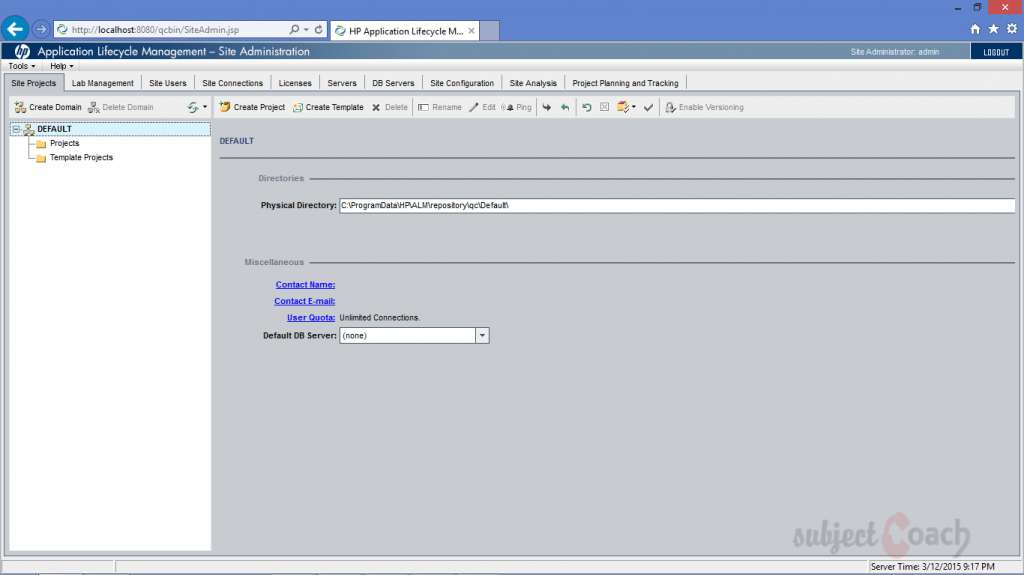Click the User Quota link
1024x575 pixels.
tap(311, 318)
